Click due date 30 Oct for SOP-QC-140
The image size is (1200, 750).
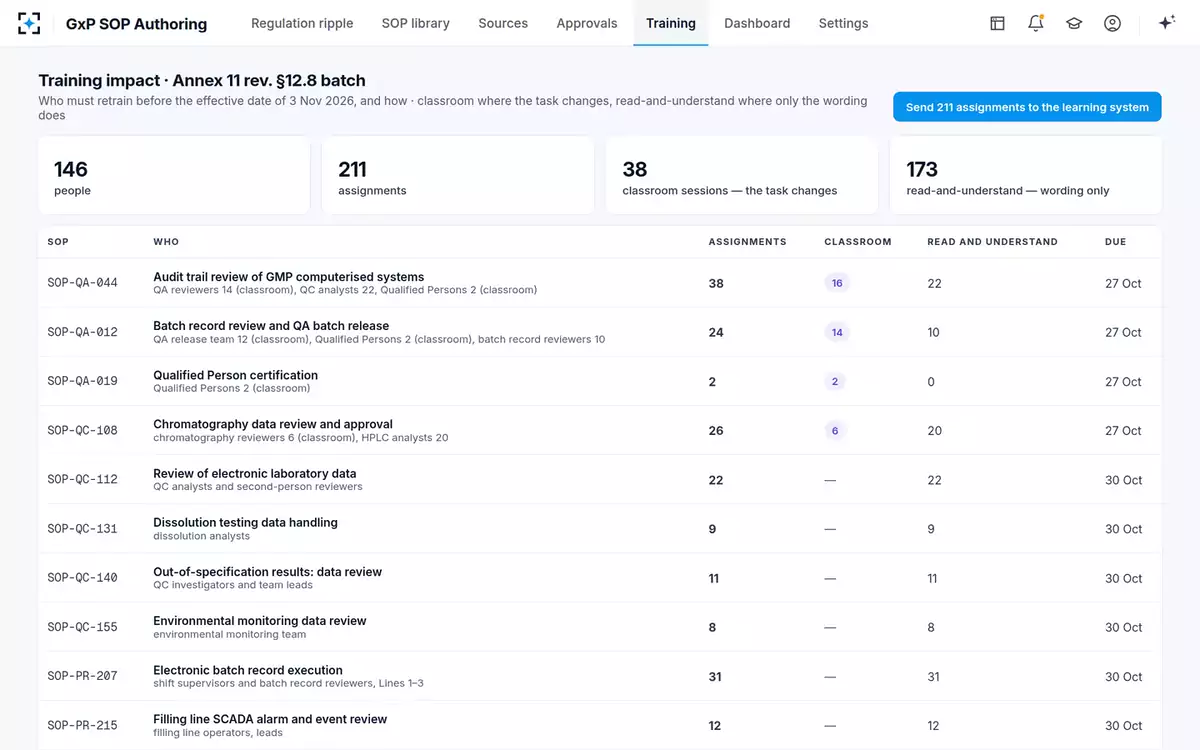point(1124,578)
